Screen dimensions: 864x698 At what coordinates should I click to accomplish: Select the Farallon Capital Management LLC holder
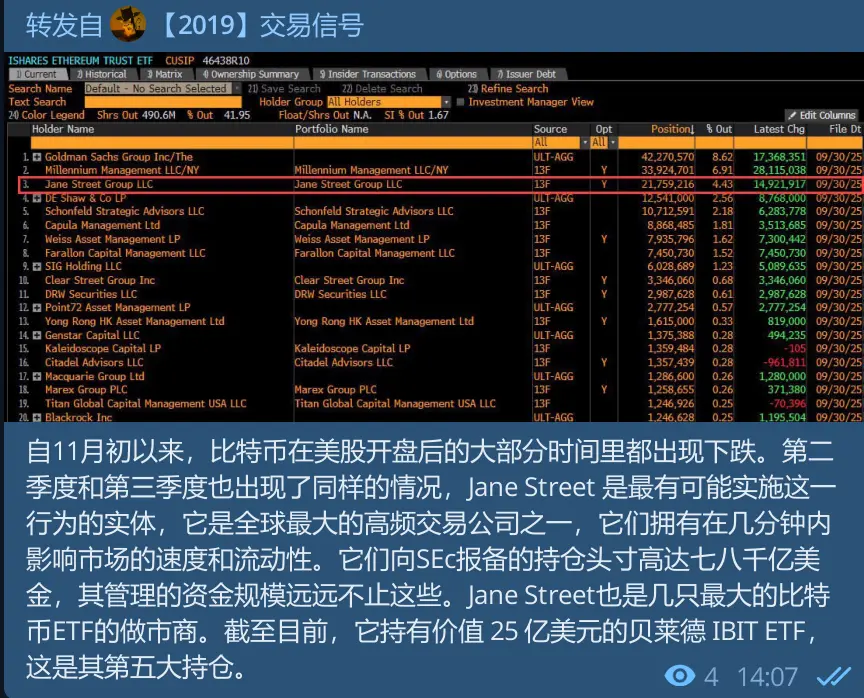[x=125, y=253]
